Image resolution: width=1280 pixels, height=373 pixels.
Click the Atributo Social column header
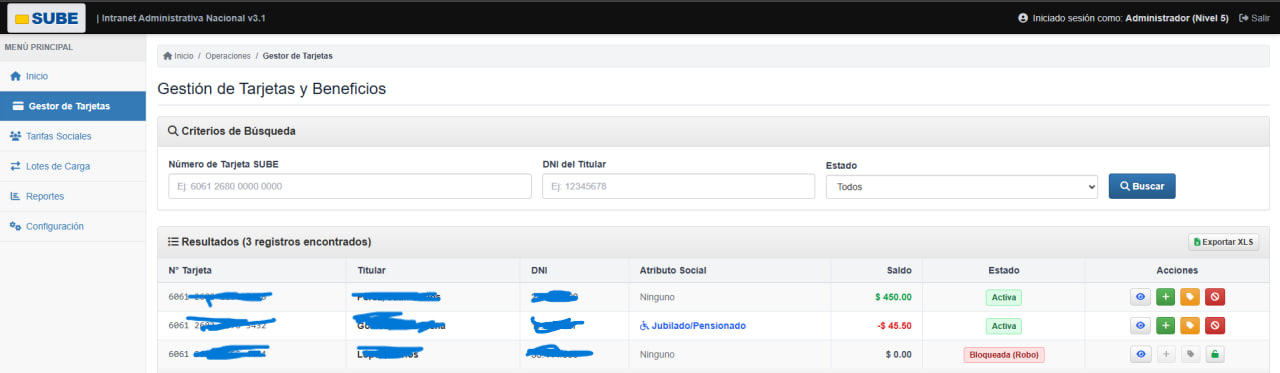673,270
